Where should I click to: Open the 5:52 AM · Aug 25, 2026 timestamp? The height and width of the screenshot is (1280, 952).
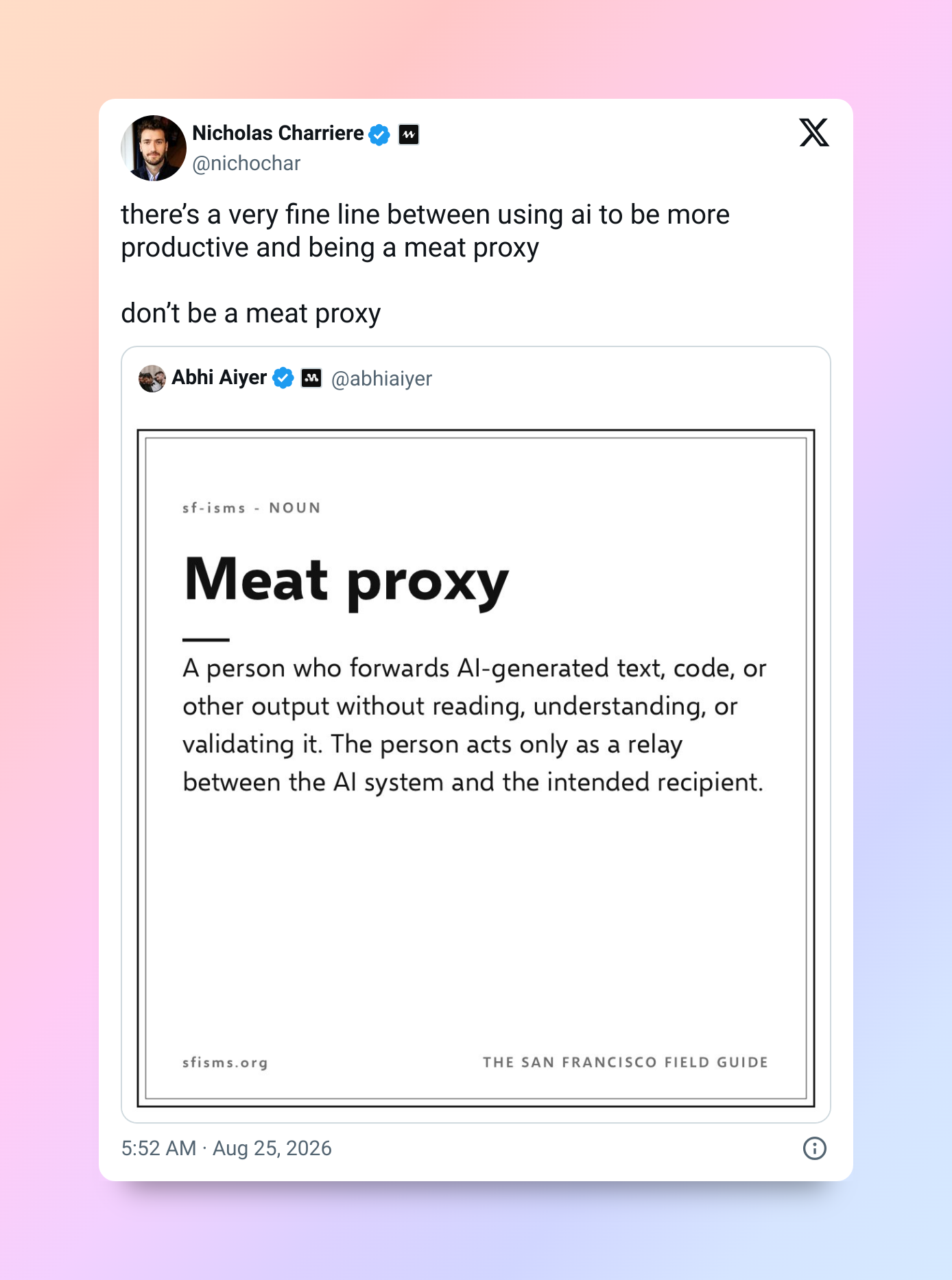[226, 1148]
